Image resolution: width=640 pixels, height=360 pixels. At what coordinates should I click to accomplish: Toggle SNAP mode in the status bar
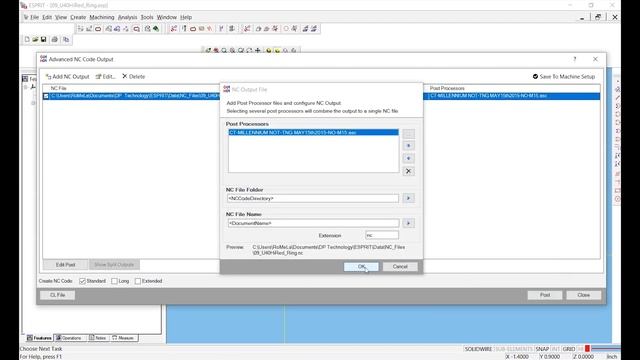pyautogui.click(x=542, y=349)
